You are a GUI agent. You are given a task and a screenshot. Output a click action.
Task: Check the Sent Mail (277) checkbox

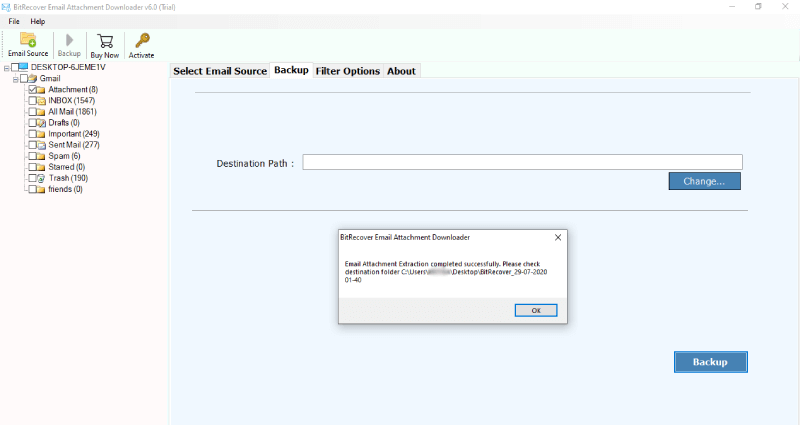tap(32, 145)
